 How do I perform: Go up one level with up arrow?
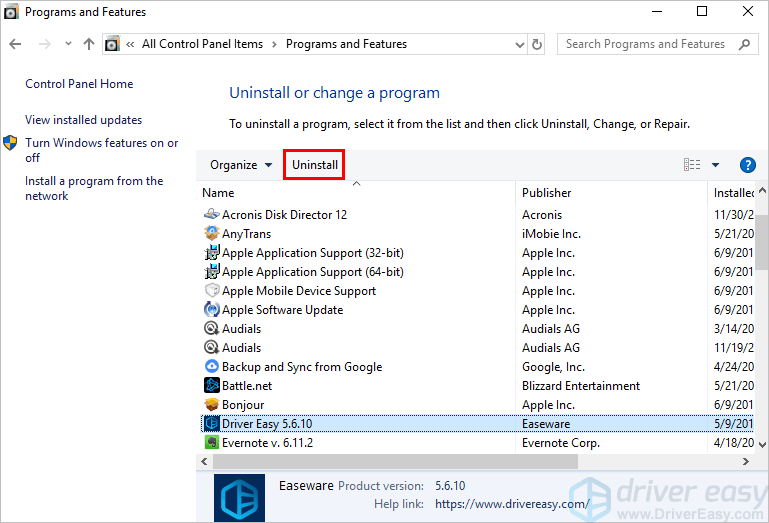(x=89, y=44)
